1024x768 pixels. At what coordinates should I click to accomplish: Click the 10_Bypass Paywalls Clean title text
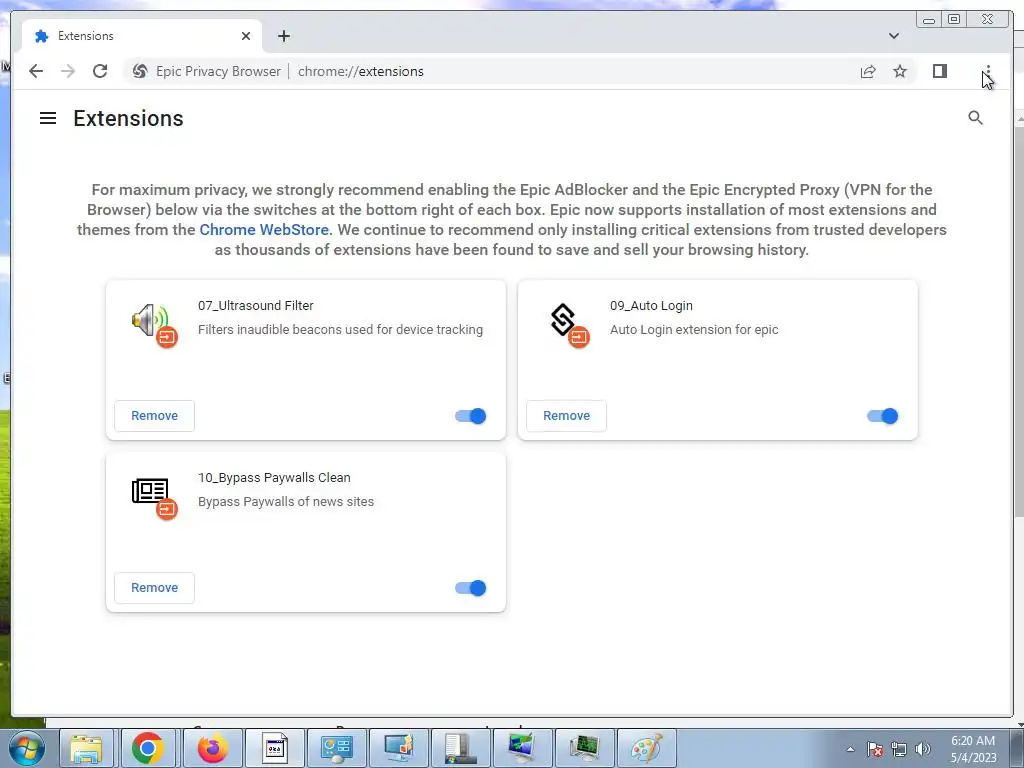(x=274, y=478)
